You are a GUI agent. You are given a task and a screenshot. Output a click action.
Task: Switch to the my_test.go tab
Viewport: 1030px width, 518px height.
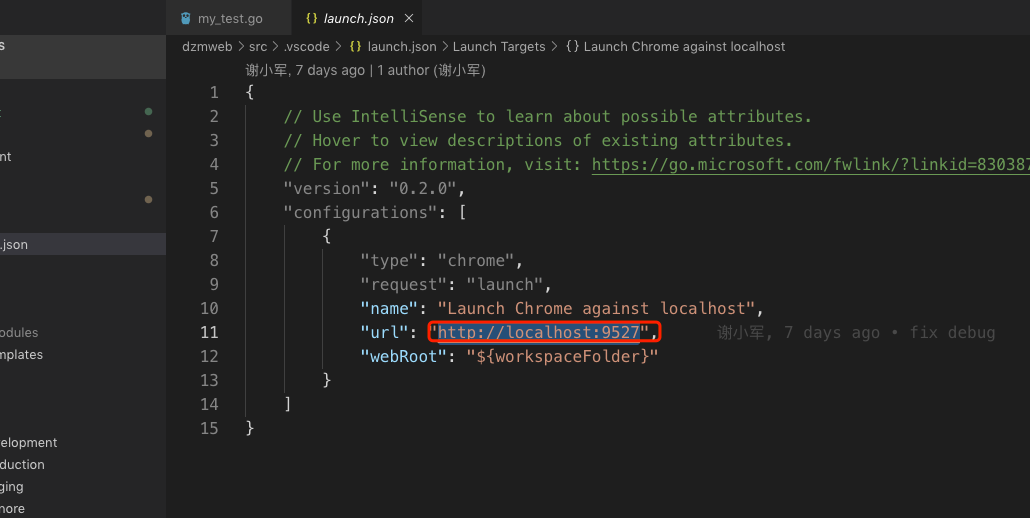coord(228,18)
